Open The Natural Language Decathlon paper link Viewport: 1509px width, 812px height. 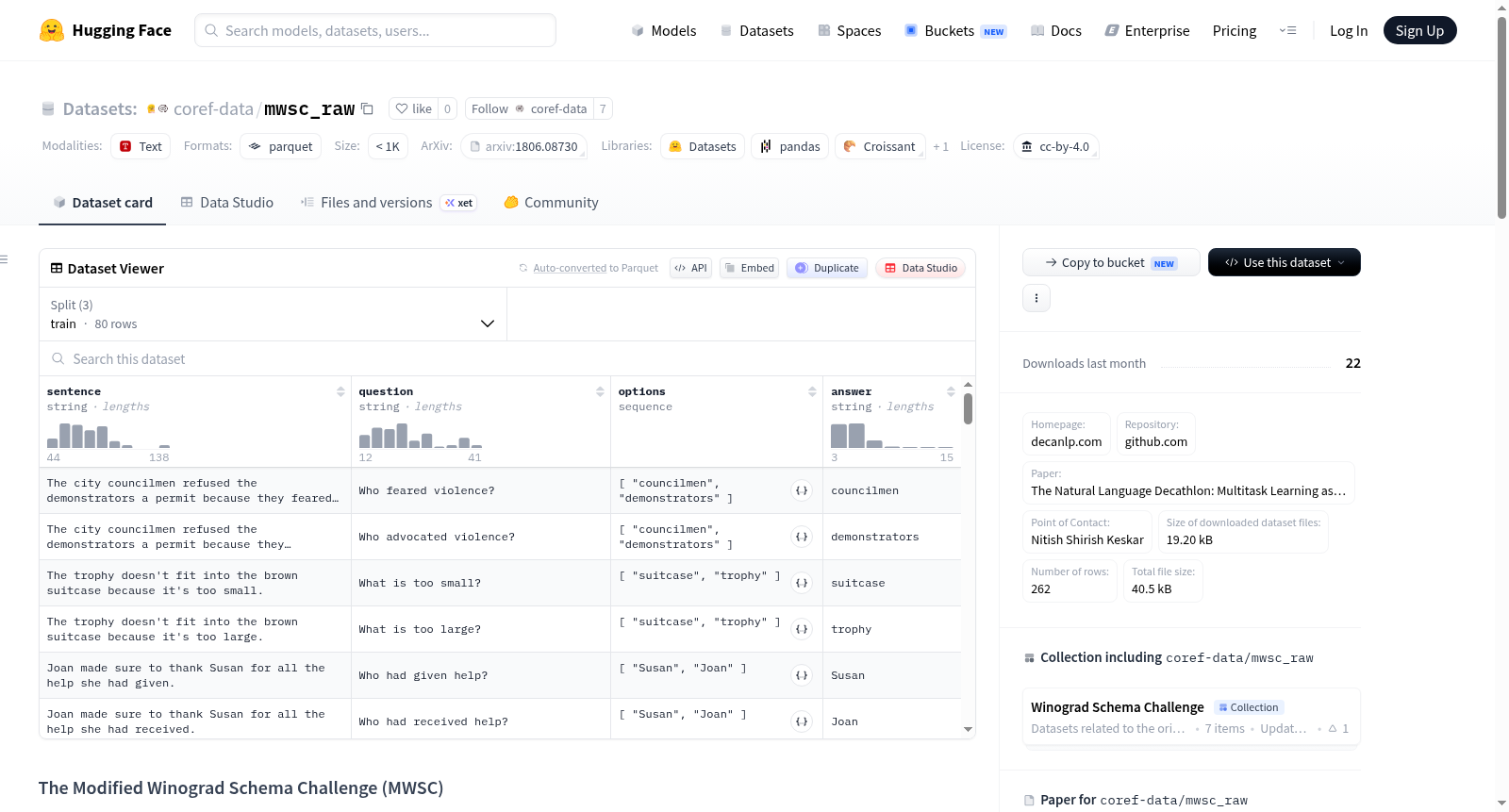point(1188,483)
